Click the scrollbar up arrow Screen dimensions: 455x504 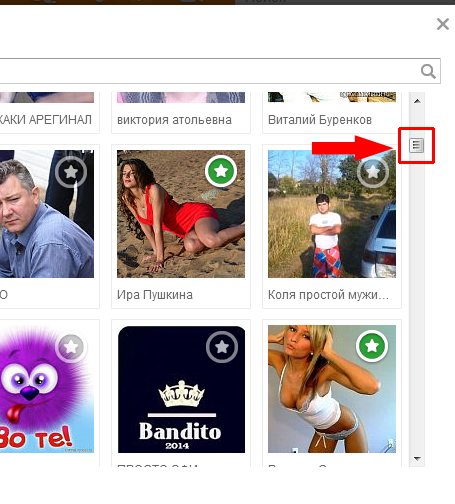pos(417,101)
